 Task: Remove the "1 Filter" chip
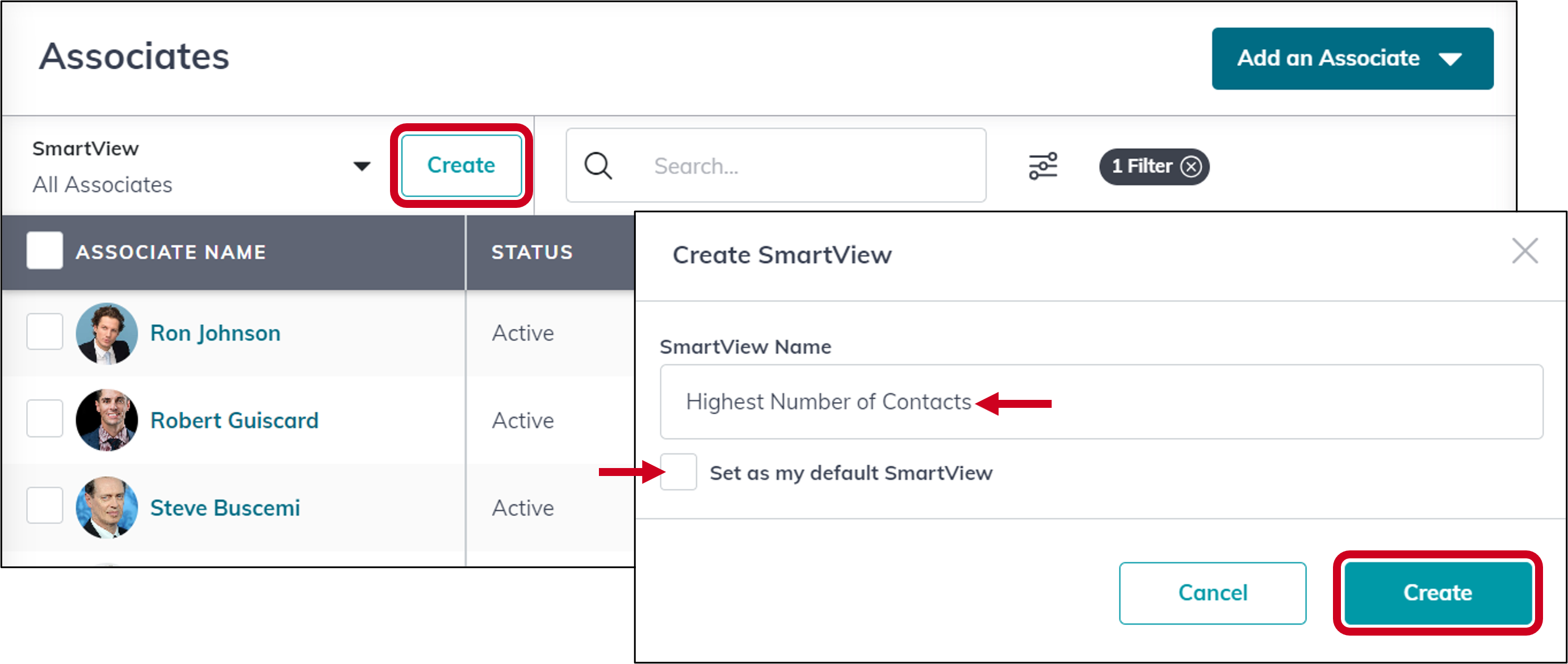coord(1192,166)
